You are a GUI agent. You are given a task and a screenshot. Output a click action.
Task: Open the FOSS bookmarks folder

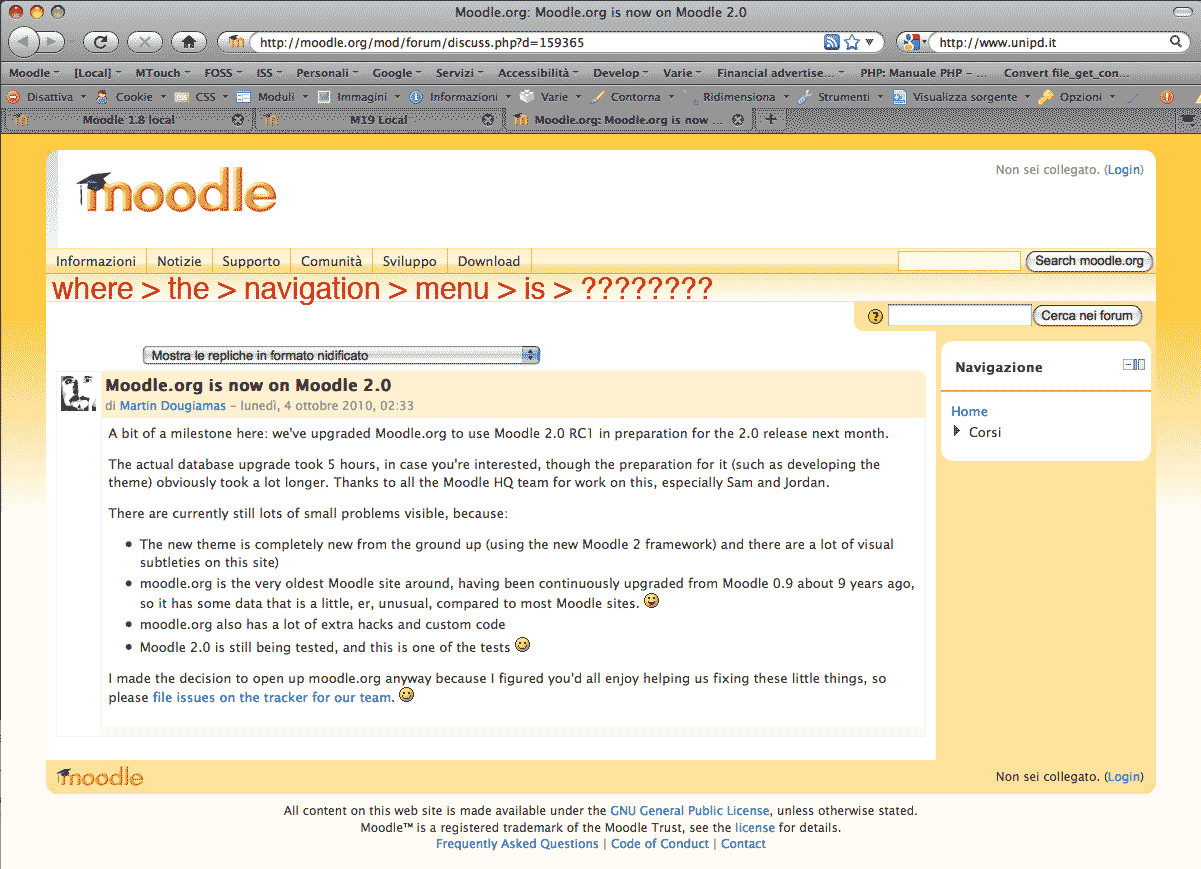pos(224,73)
